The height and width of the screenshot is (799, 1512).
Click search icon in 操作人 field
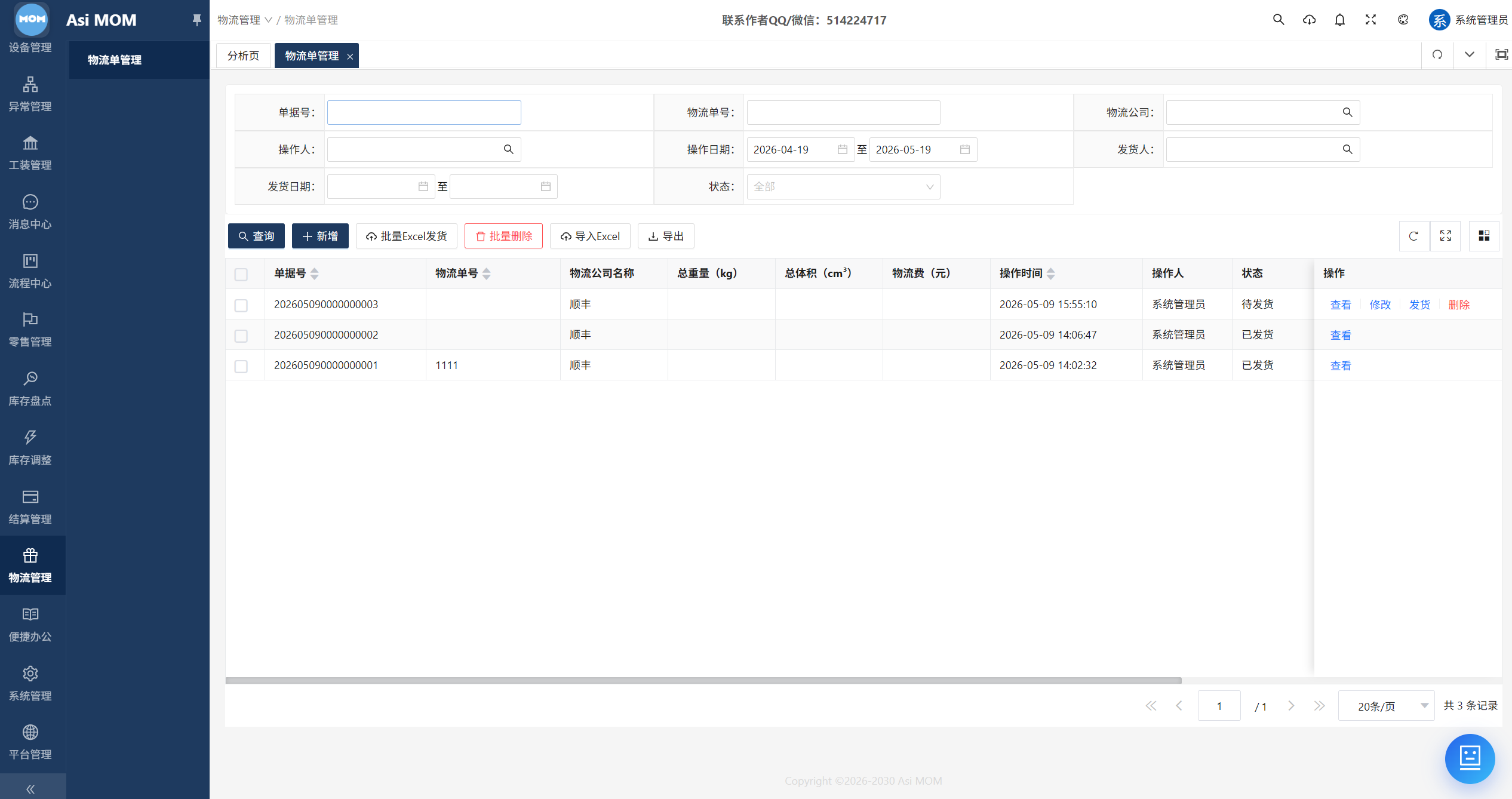point(509,149)
